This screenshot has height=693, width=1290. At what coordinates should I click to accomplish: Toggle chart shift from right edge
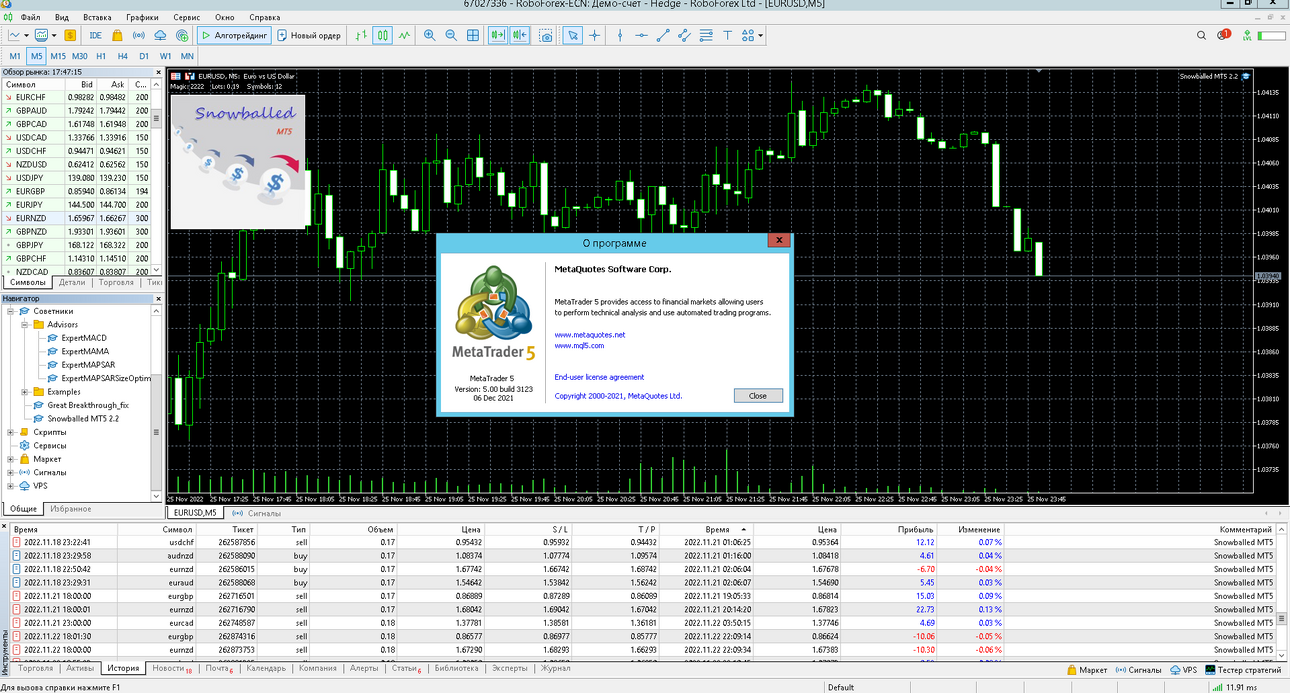519,35
